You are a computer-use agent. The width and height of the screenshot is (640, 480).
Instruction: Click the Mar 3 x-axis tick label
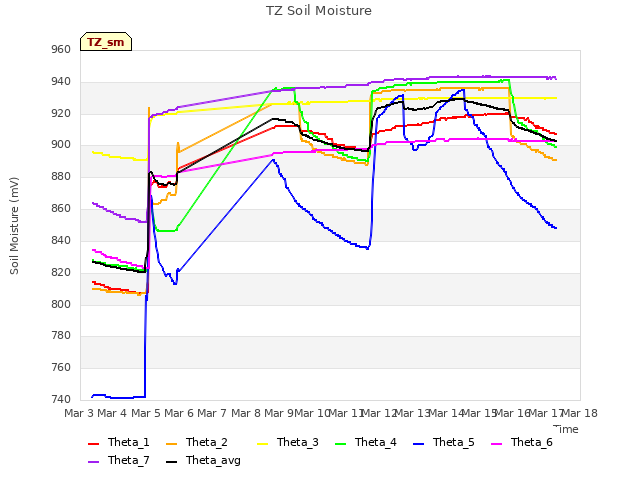tap(79, 413)
